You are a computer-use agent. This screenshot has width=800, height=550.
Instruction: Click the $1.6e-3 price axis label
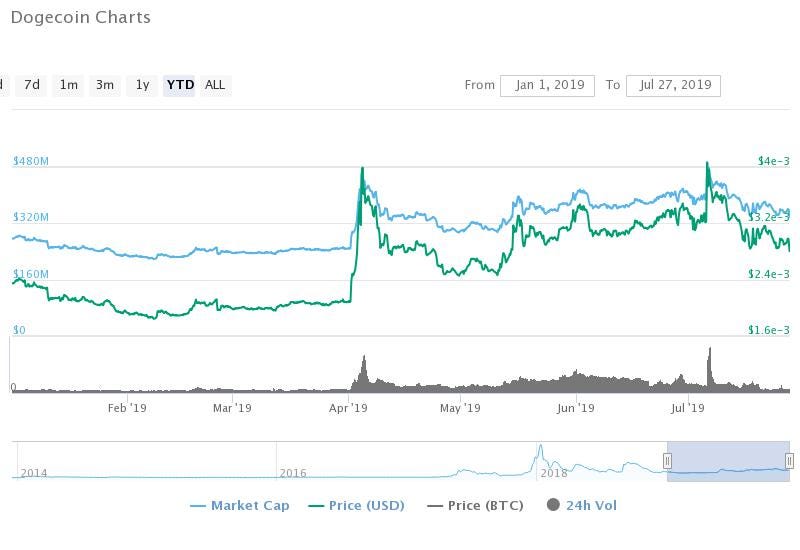769,330
